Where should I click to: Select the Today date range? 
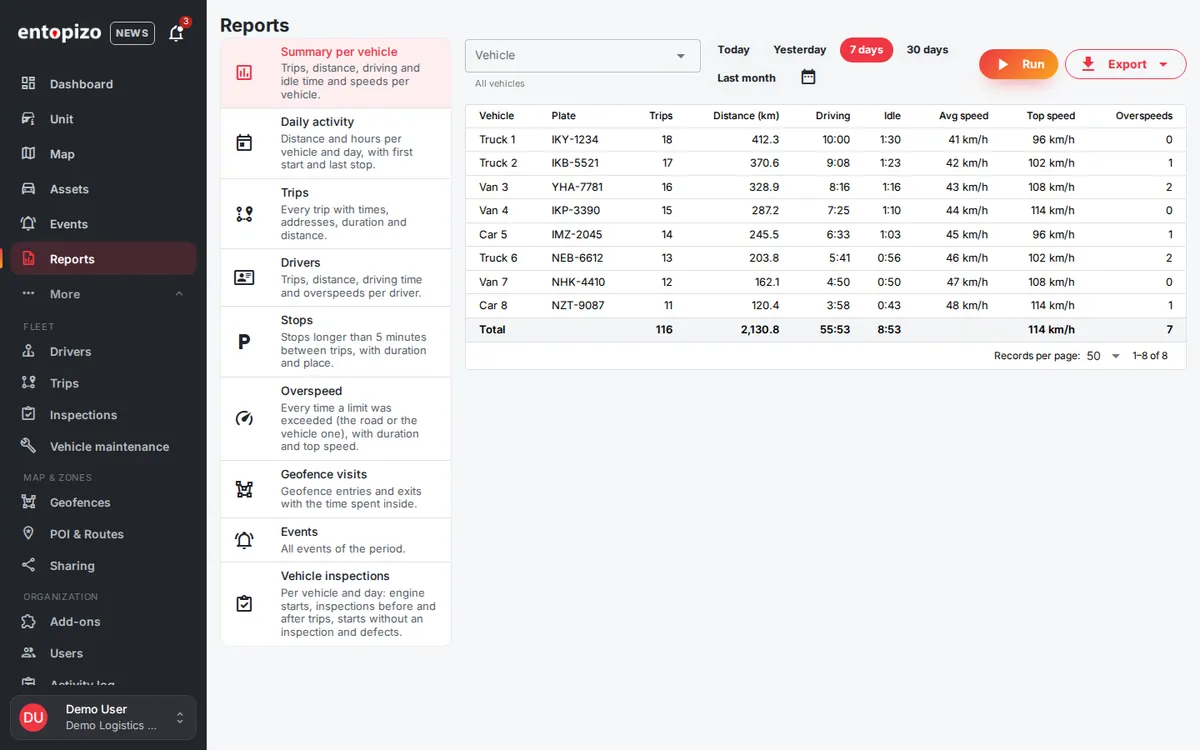pos(734,50)
